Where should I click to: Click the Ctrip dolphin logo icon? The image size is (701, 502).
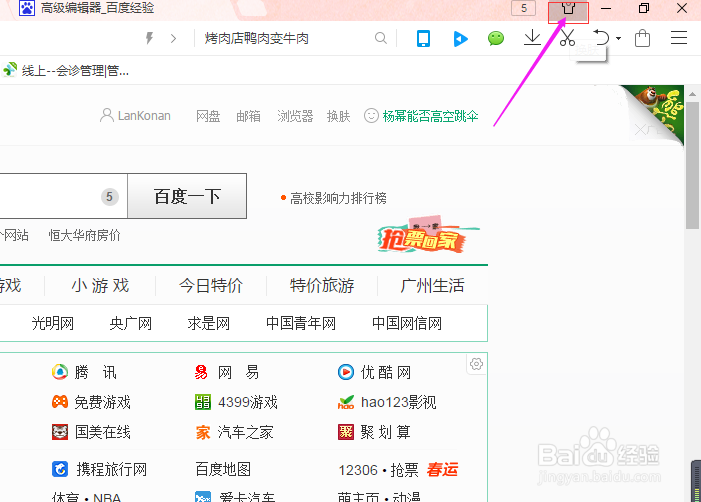60,469
